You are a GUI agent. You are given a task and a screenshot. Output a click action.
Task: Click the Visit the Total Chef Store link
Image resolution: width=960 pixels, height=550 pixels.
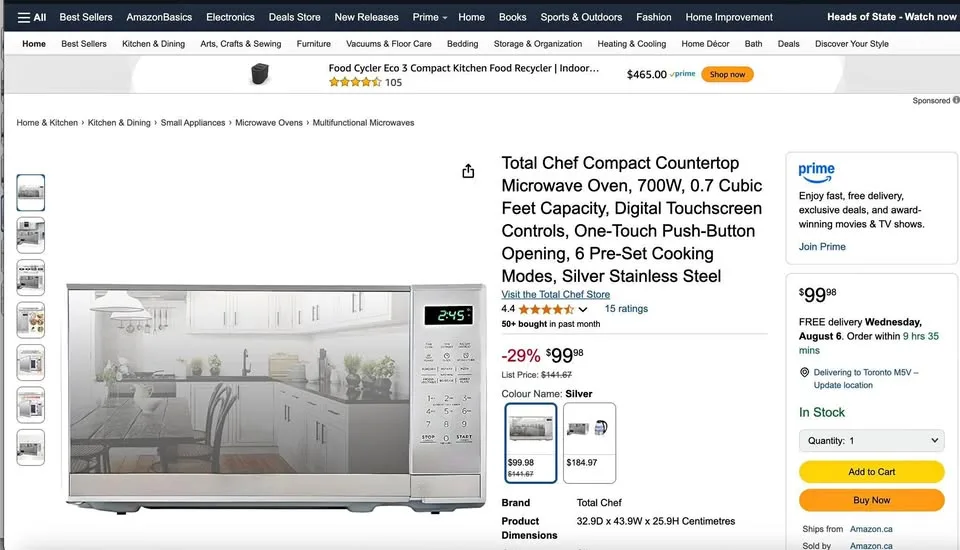(x=555, y=295)
